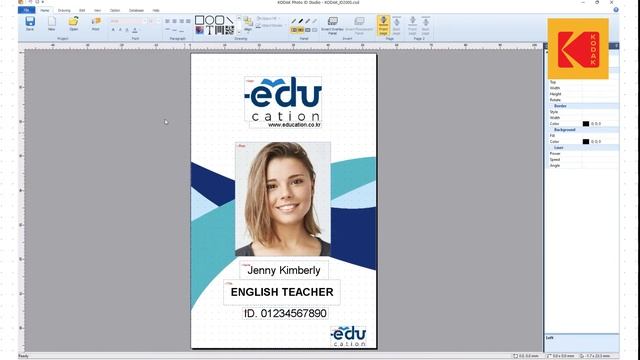Click the Rotate property value field

(x=600, y=100)
